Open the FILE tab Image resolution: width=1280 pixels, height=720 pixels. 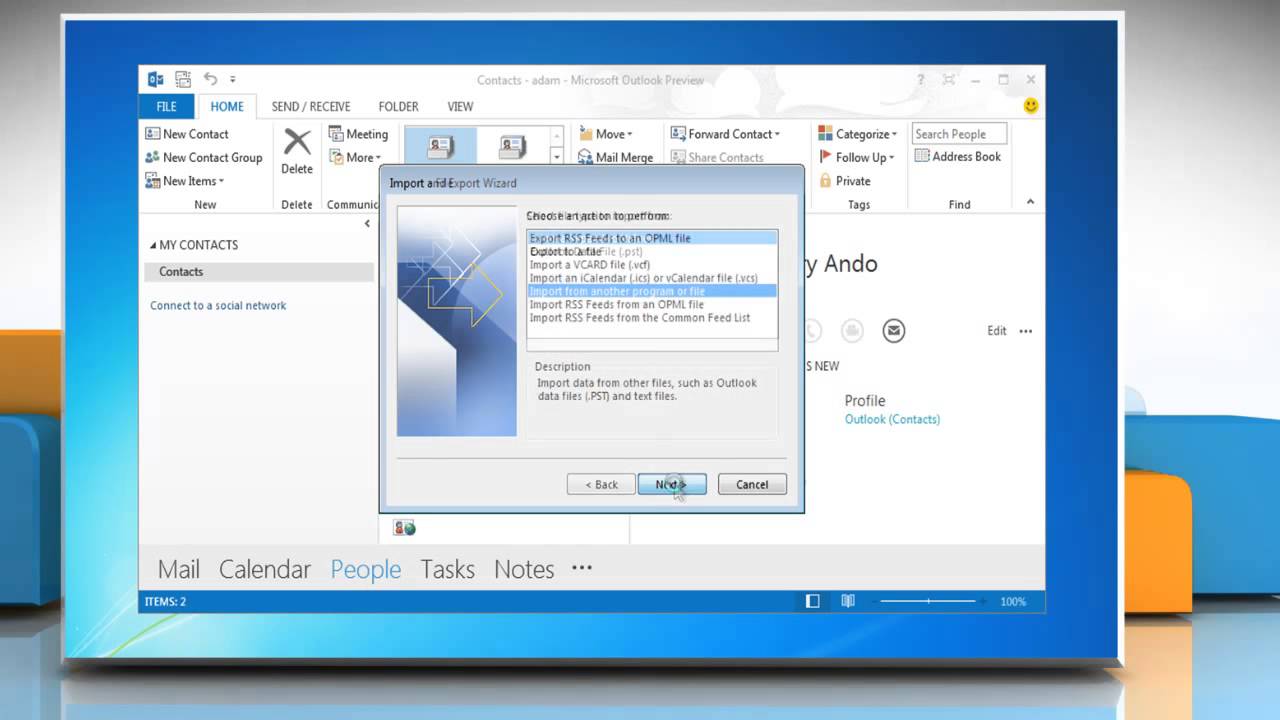(x=167, y=107)
